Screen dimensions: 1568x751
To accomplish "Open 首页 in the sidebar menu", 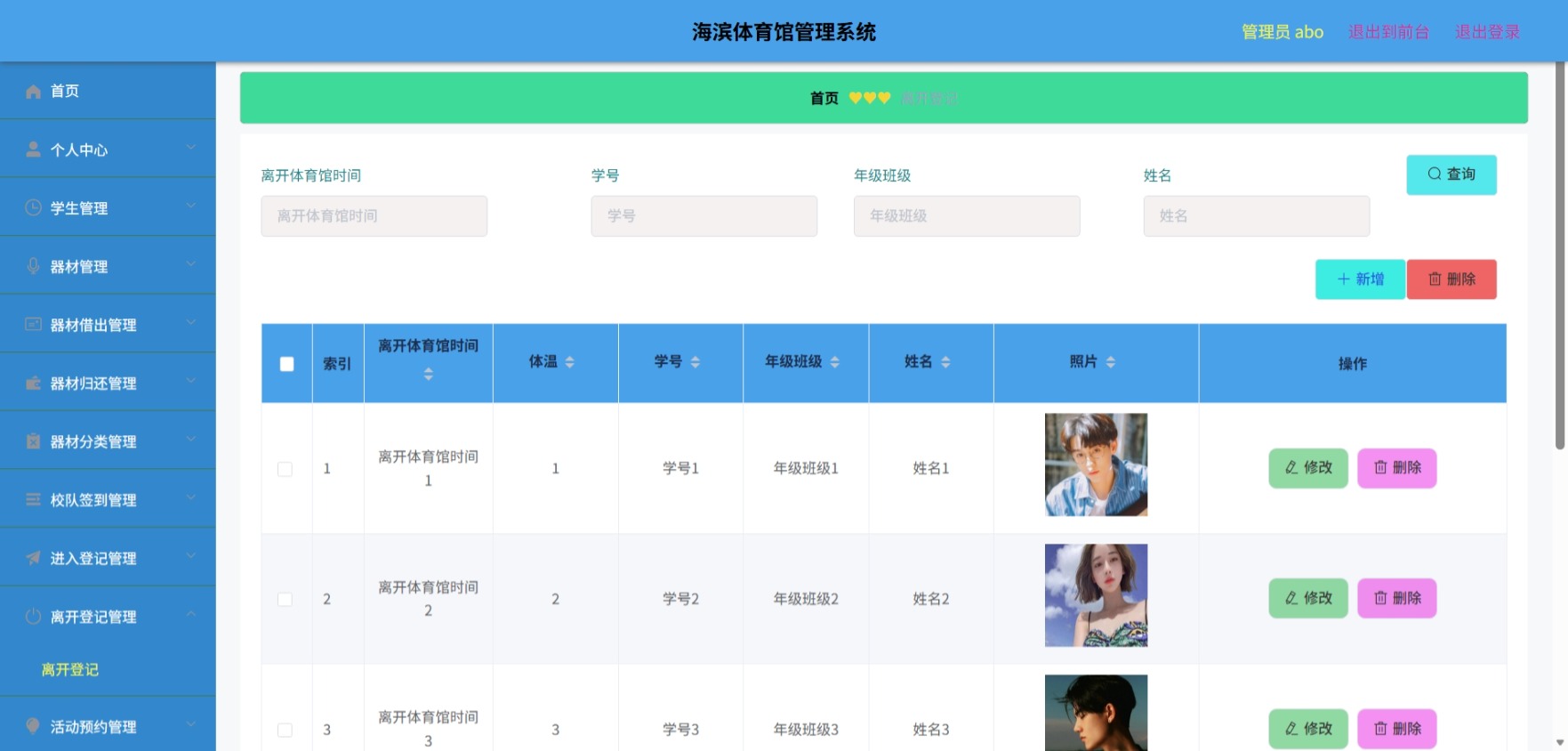I will tap(108, 91).
